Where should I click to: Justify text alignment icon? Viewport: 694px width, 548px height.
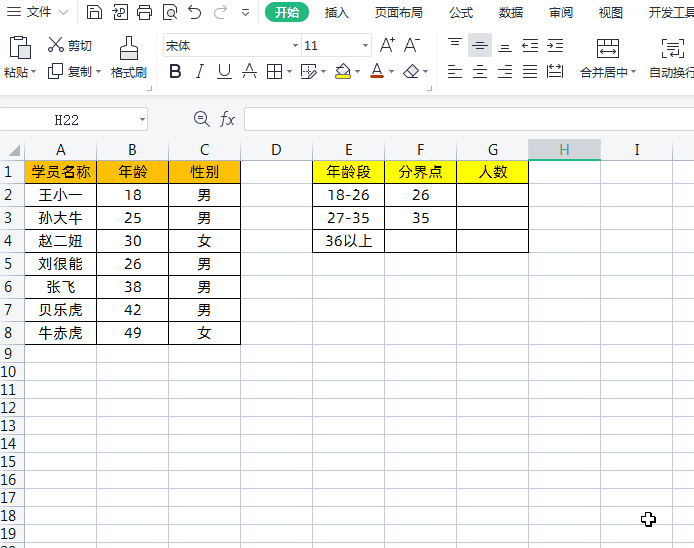pyautogui.click(x=530, y=71)
